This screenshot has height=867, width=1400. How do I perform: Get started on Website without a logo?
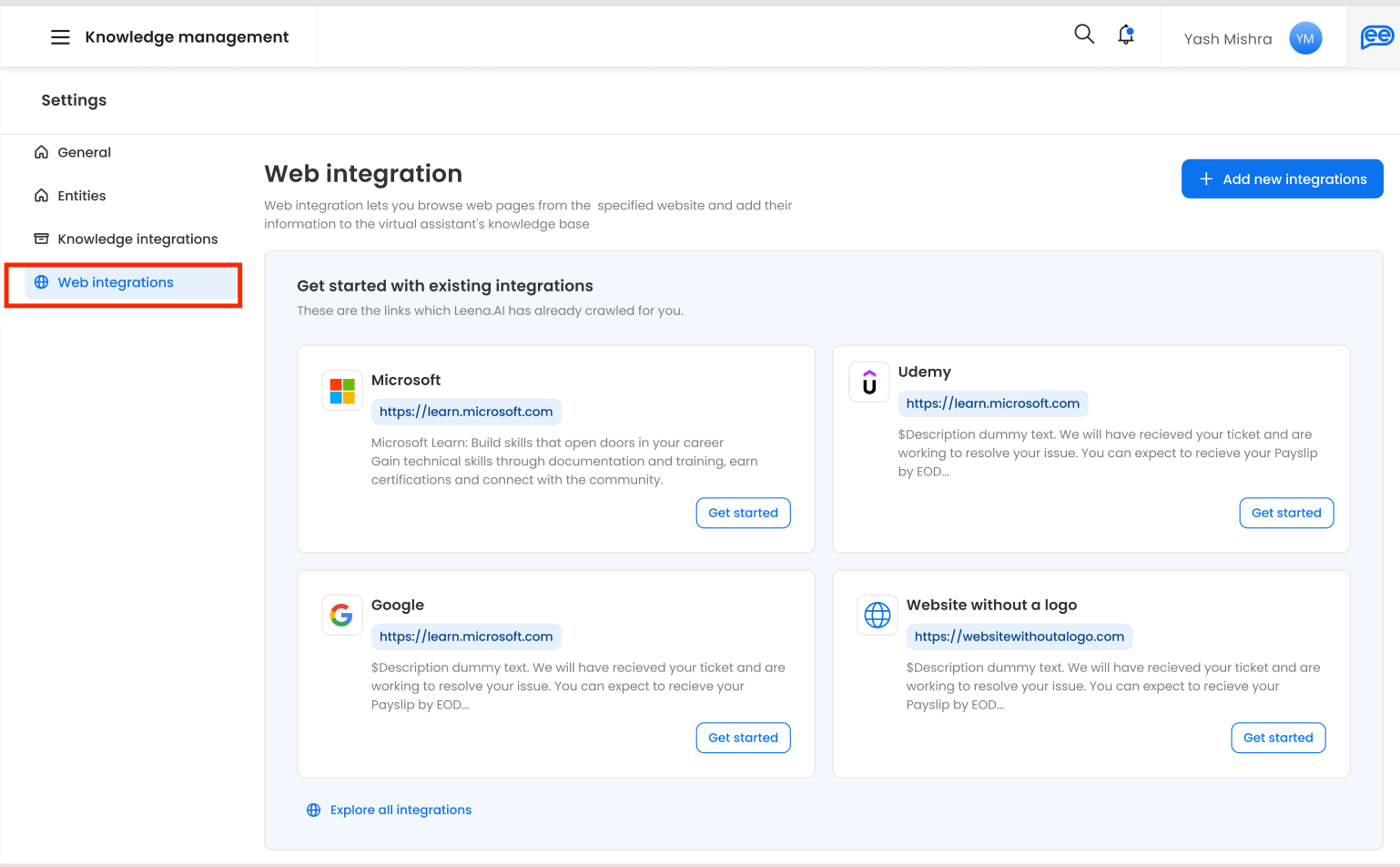point(1278,738)
